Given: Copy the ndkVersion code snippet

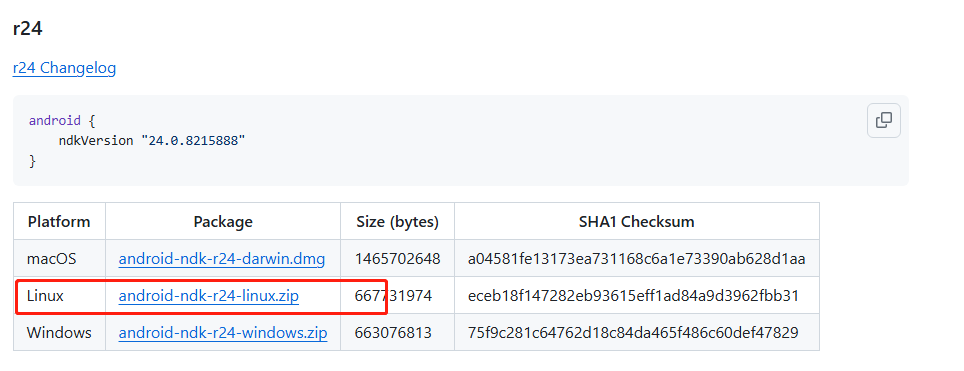Looking at the screenshot, I should click(883, 120).
